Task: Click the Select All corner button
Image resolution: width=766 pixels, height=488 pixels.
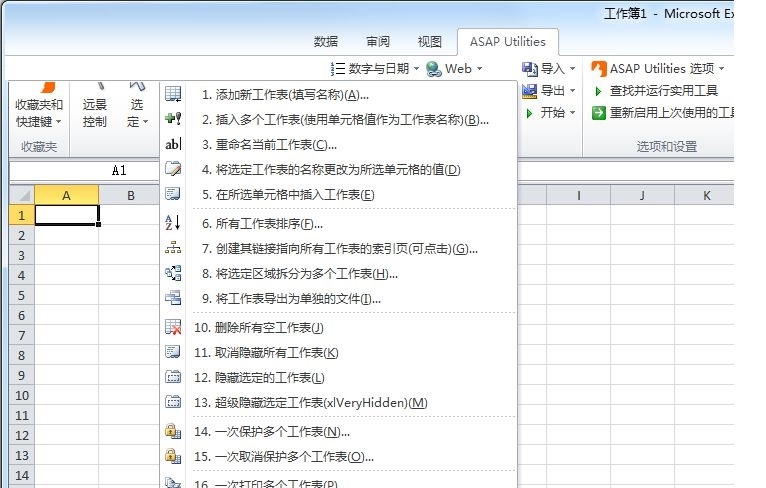Action: (x=21, y=195)
